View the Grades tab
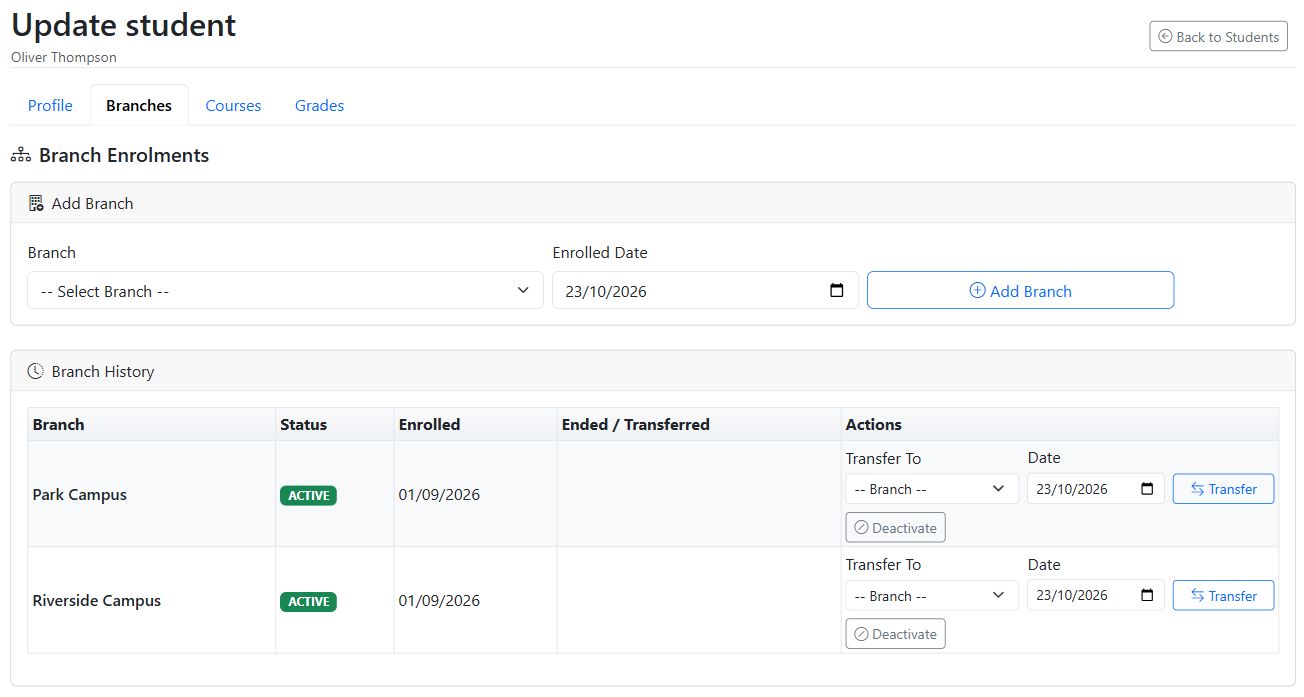 coord(319,105)
